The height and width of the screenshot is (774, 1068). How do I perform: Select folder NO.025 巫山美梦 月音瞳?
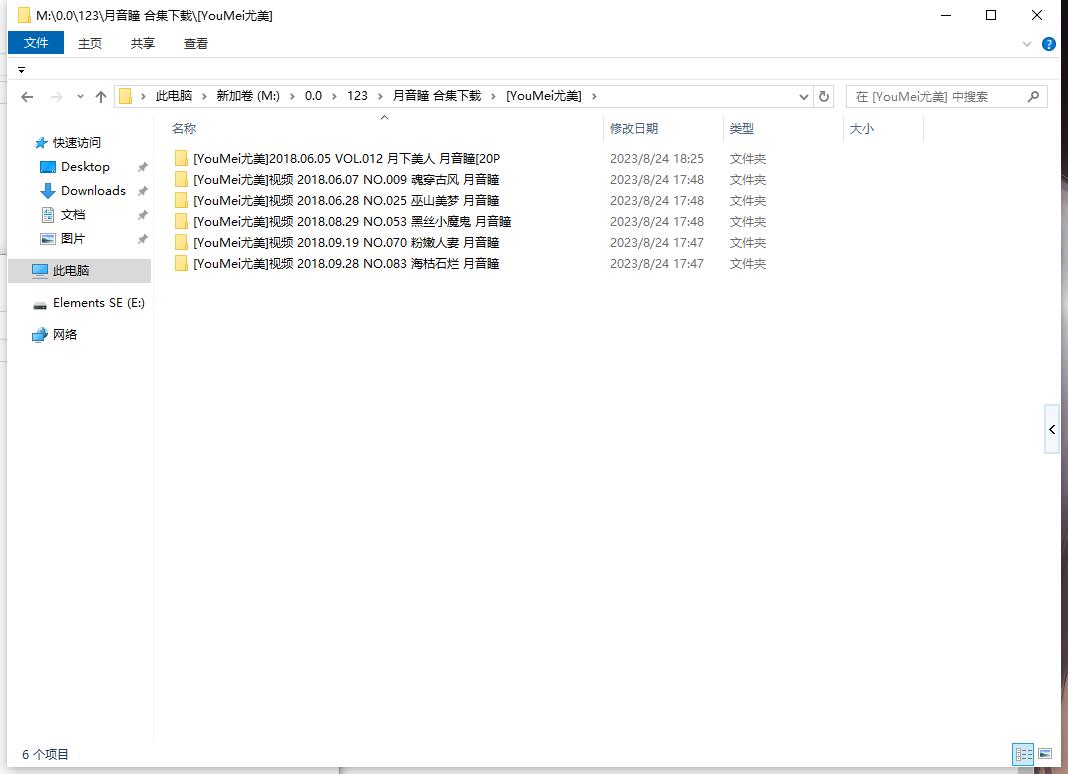pos(346,201)
